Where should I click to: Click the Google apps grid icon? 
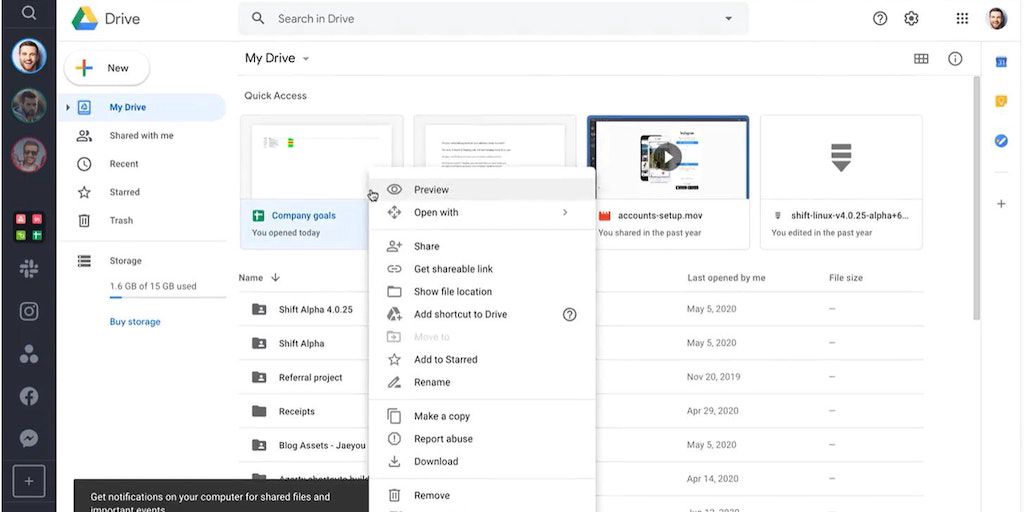tap(962, 18)
